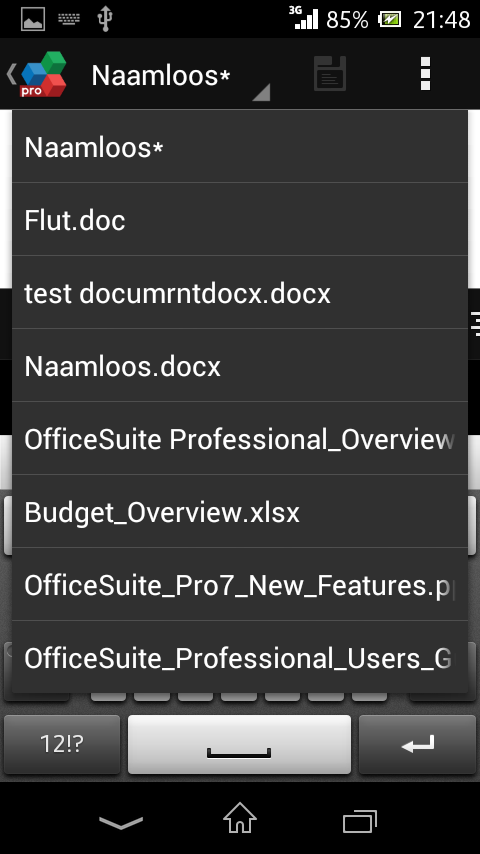Select Naamloos* entry in the list
This screenshot has width=480, height=854.
(240, 147)
